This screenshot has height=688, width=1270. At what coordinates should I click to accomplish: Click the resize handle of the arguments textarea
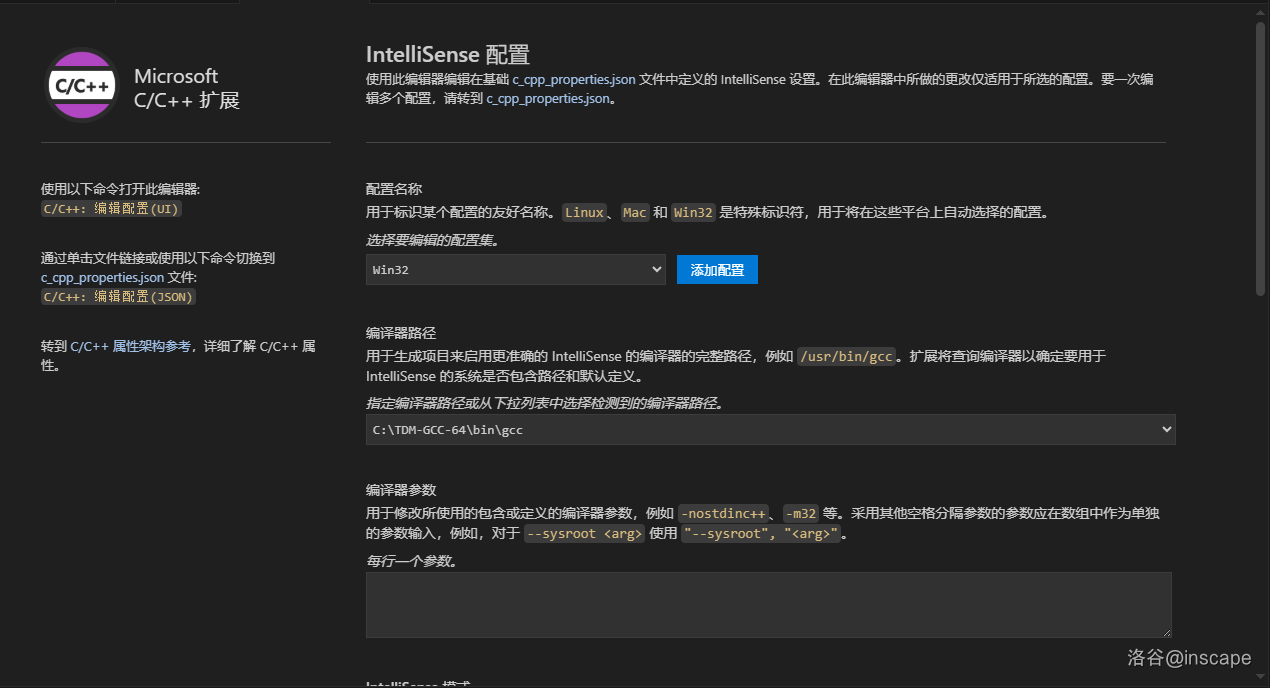click(x=1165, y=632)
